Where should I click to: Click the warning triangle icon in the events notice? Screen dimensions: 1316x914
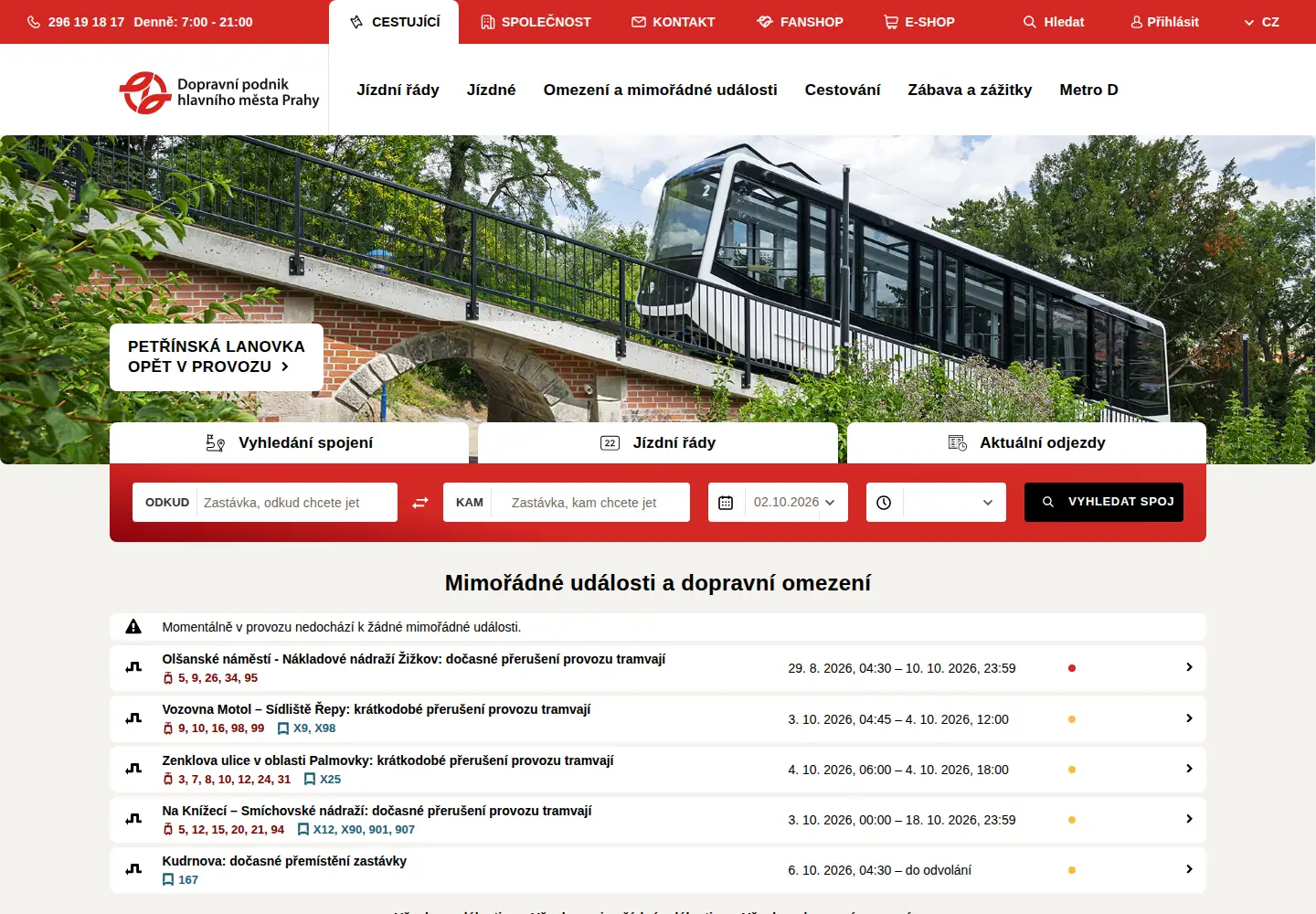coord(133,627)
